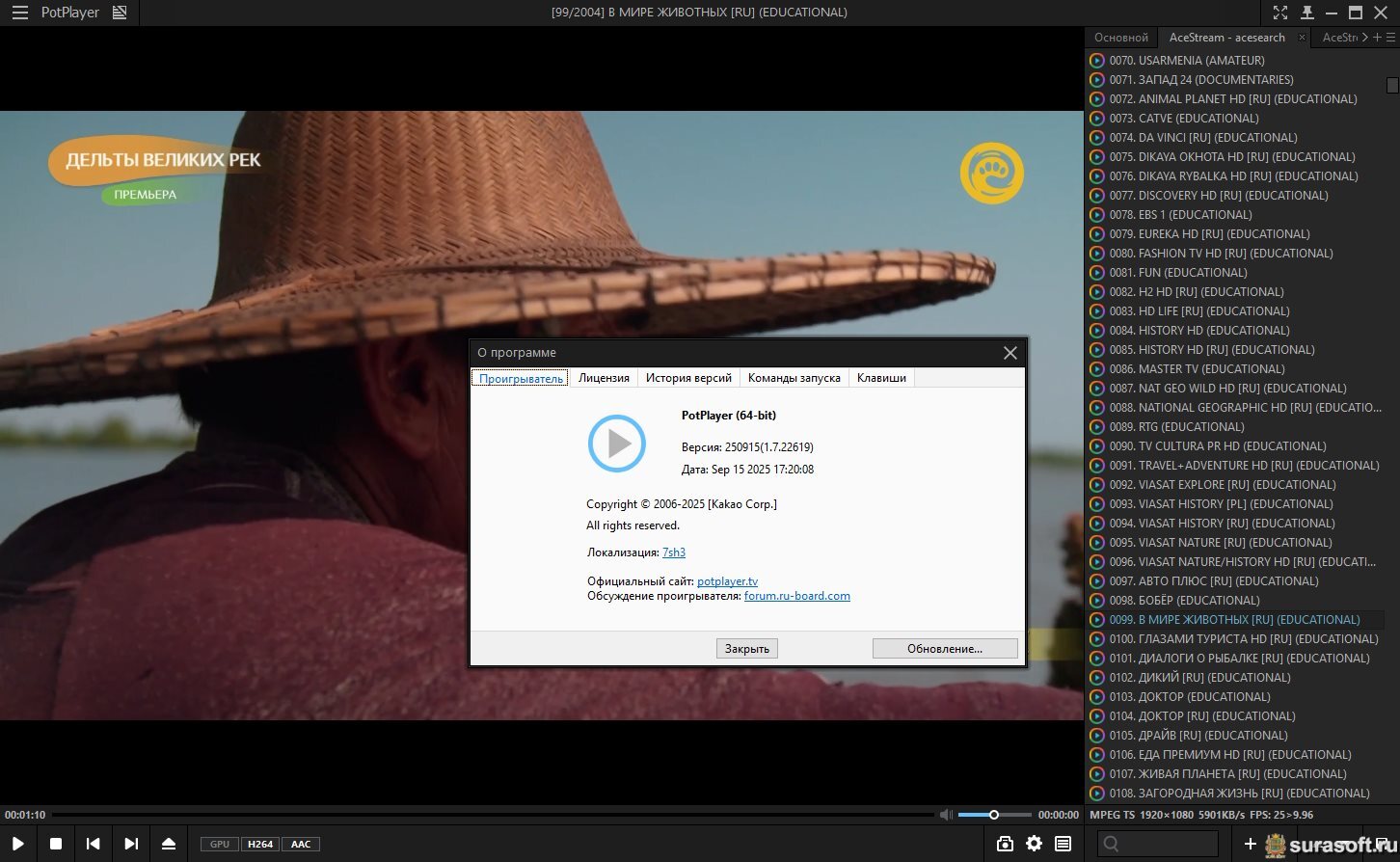Open the potplayer.tv official site link
This screenshot has height=862, width=1400.
(x=727, y=581)
